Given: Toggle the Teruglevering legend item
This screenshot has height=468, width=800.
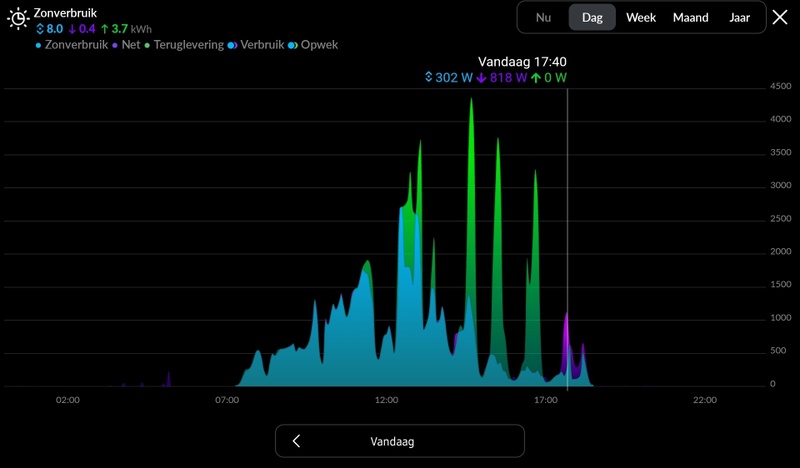Looking at the screenshot, I should (184, 45).
